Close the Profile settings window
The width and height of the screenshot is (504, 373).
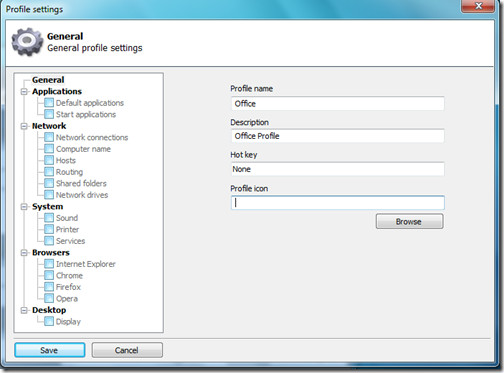point(478,6)
